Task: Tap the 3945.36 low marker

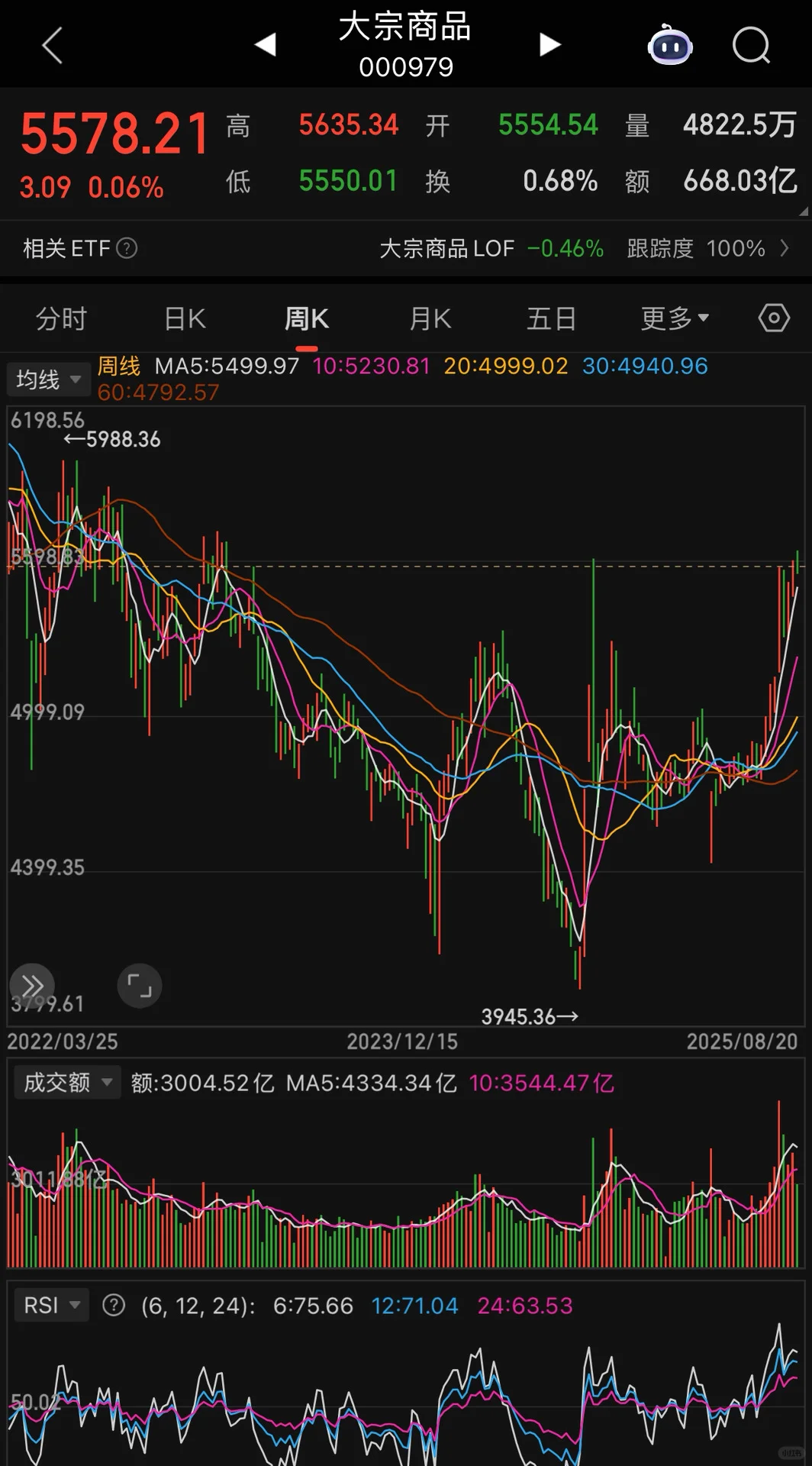Action: coord(530,1016)
